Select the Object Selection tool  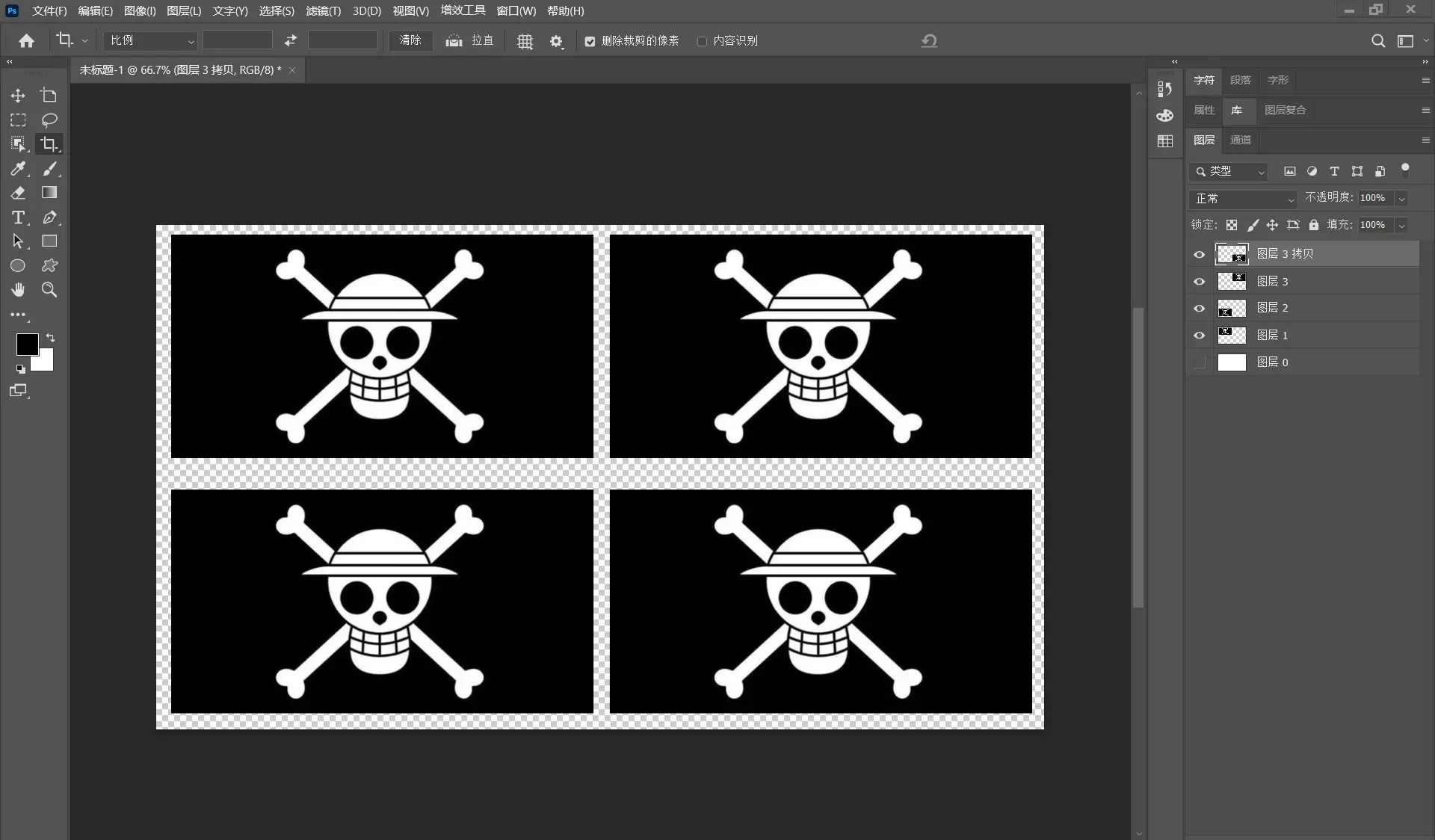[18, 143]
